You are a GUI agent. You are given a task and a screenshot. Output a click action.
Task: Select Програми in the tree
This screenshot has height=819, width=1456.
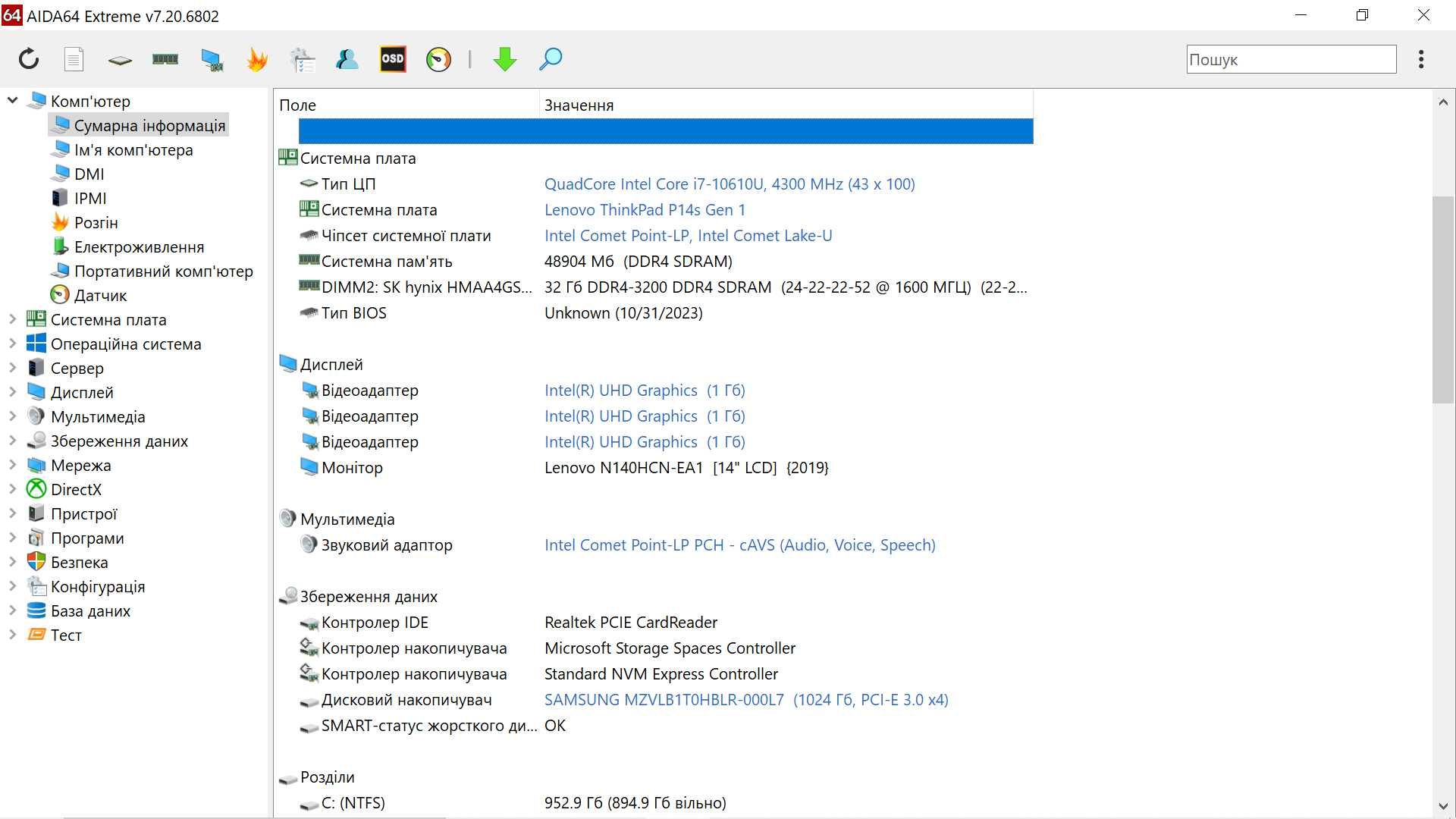point(87,538)
